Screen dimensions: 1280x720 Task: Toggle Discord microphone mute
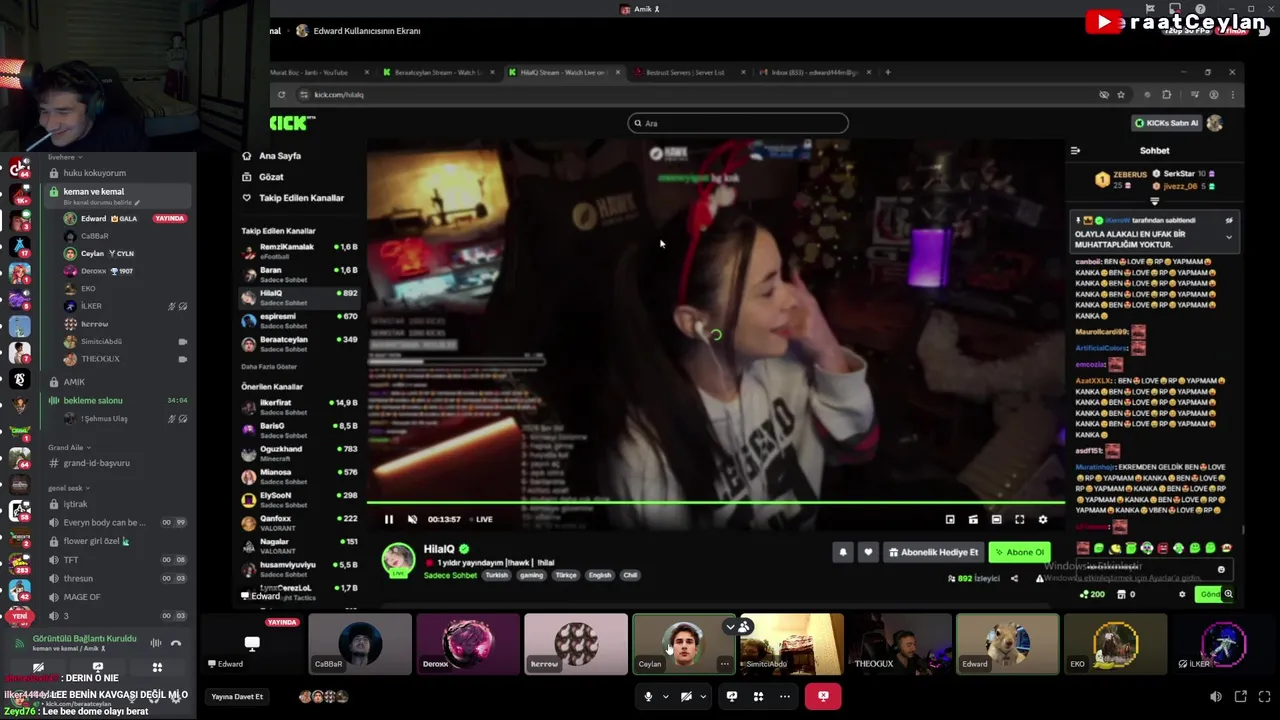click(x=648, y=696)
